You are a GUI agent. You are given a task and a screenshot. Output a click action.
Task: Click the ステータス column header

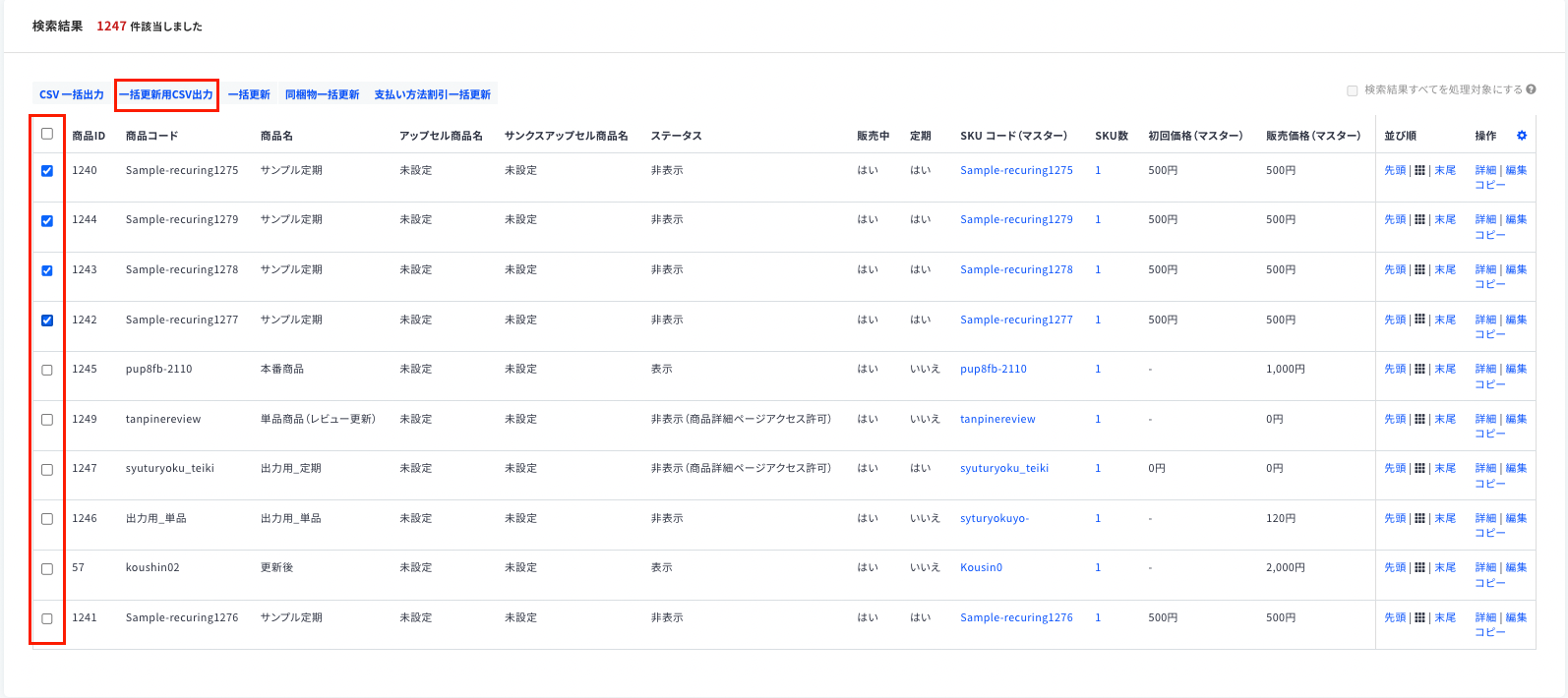click(676, 136)
